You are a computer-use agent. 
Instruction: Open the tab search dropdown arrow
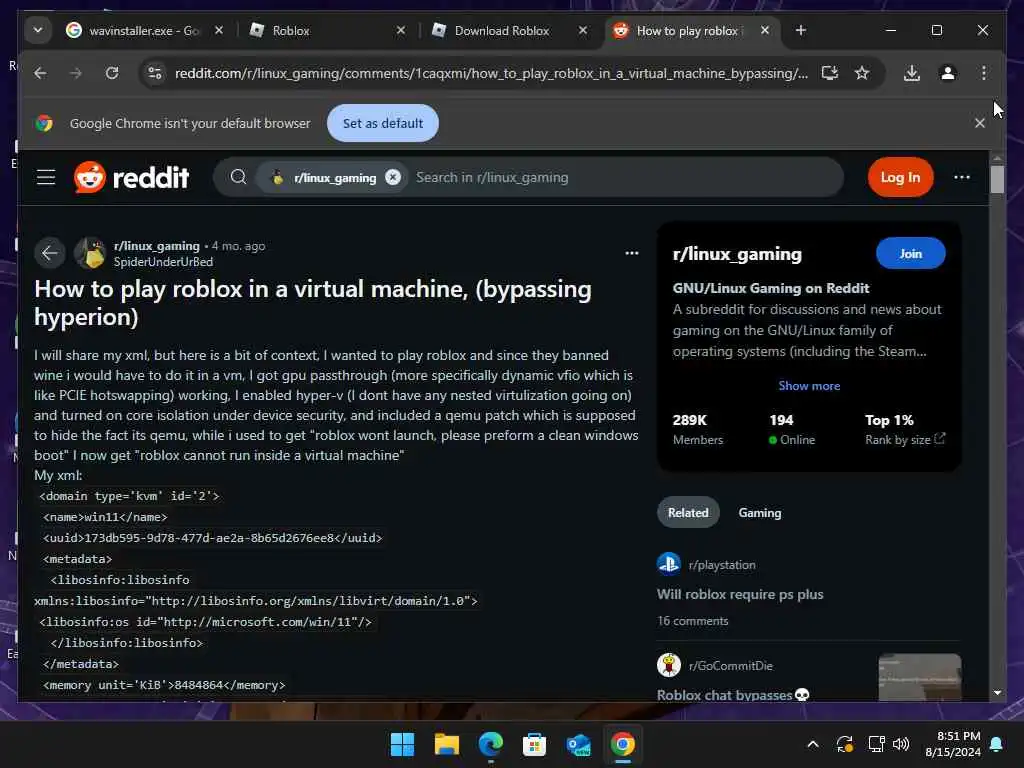coord(38,30)
